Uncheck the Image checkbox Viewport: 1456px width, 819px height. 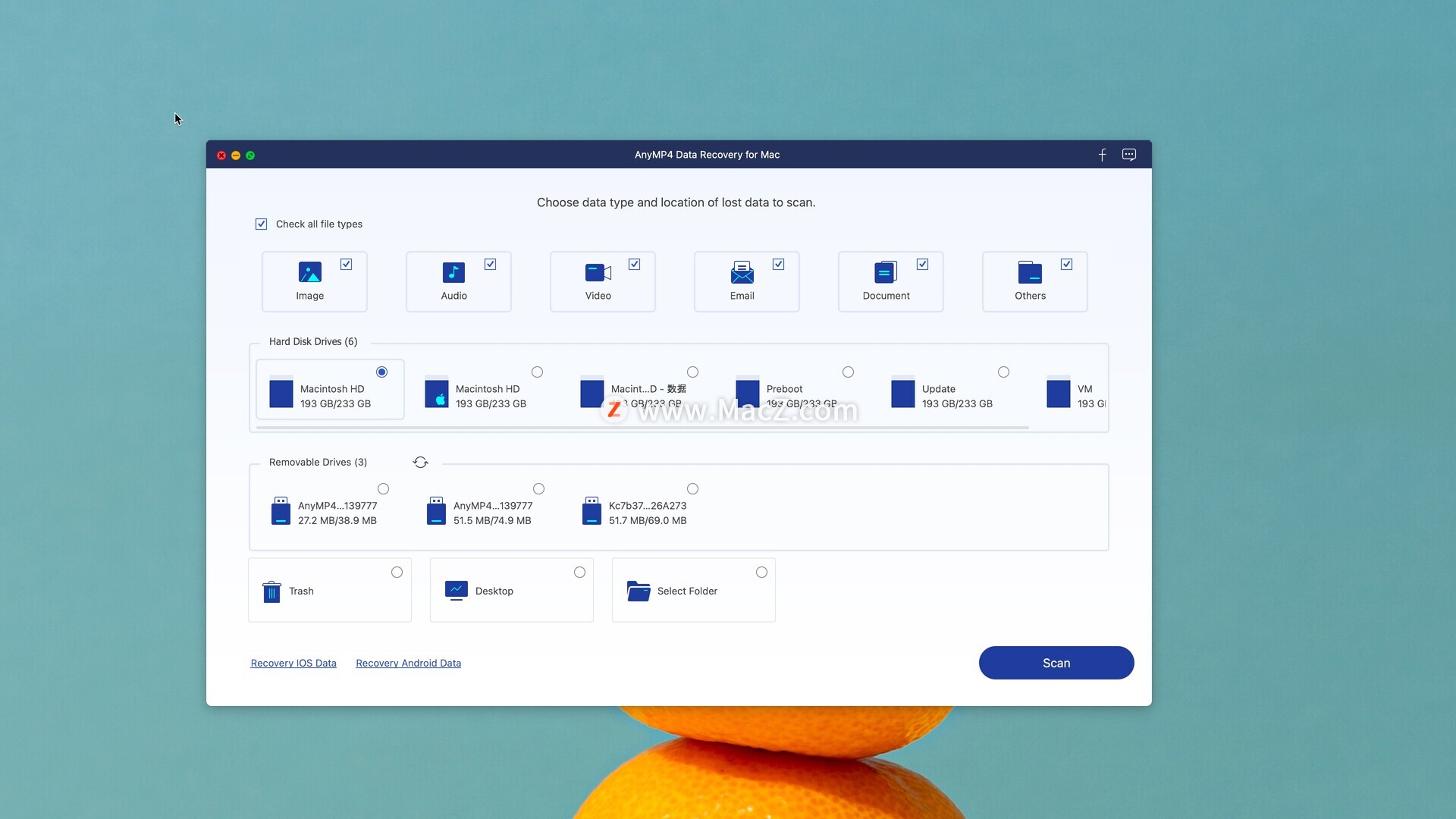click(x=346, y=264)
